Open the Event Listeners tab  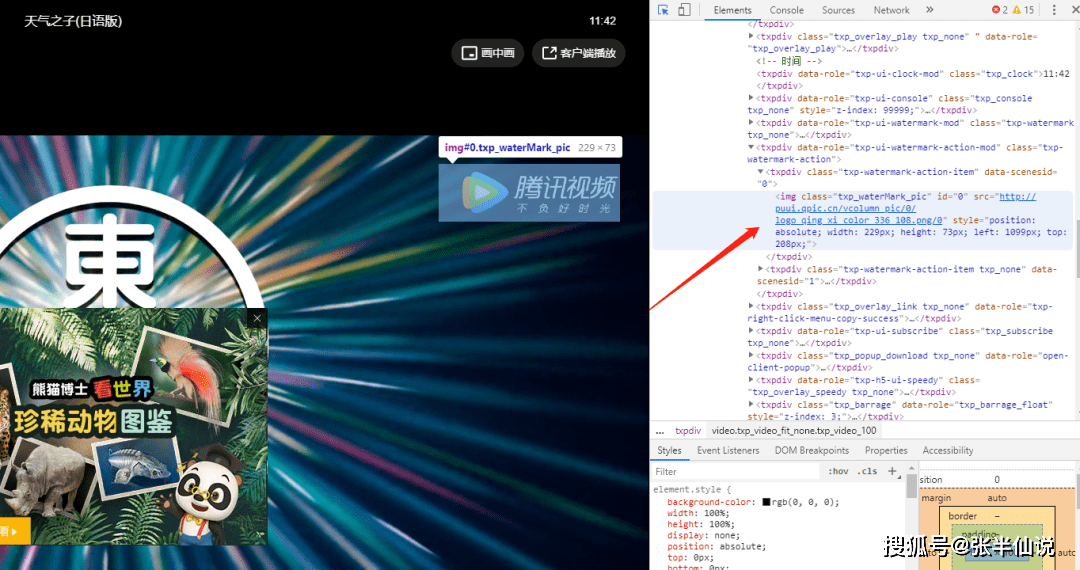pos(728,450)
